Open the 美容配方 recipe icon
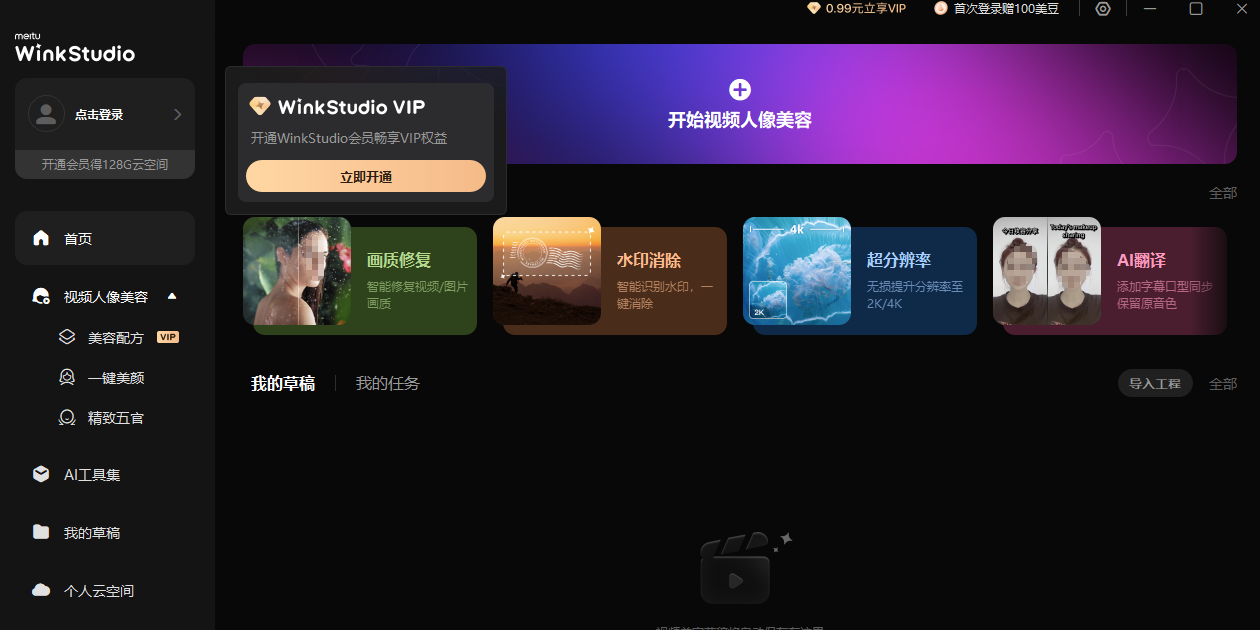Image resolution: width=1260 pixels, height=630 pixels. pyautogui.click(x=68, y=337)
